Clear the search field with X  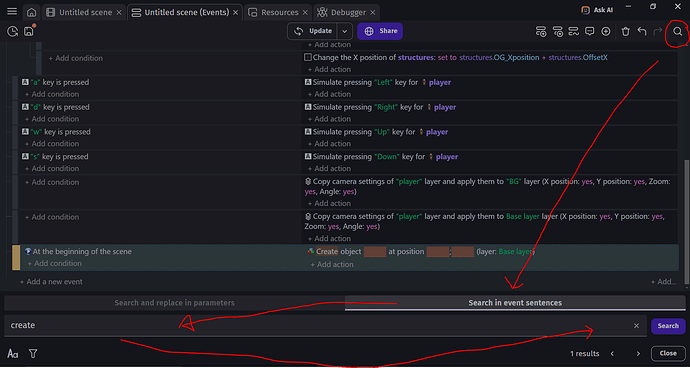[636, 326]
